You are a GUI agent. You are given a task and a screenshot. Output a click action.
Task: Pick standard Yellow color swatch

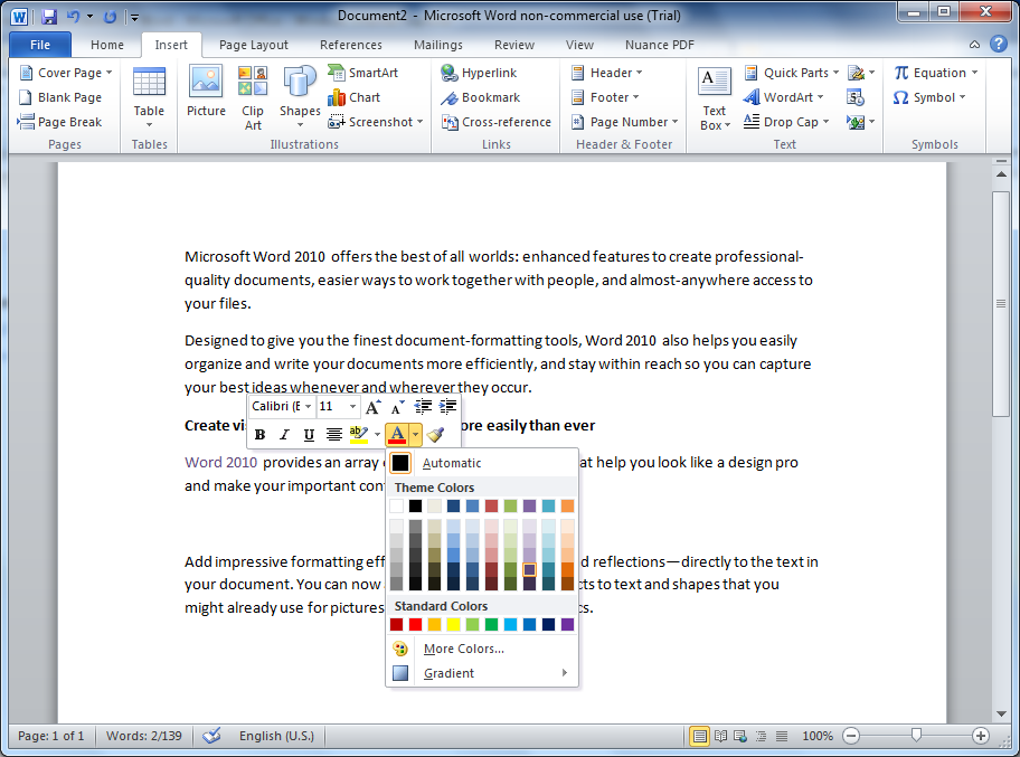[x=453, y=624]
